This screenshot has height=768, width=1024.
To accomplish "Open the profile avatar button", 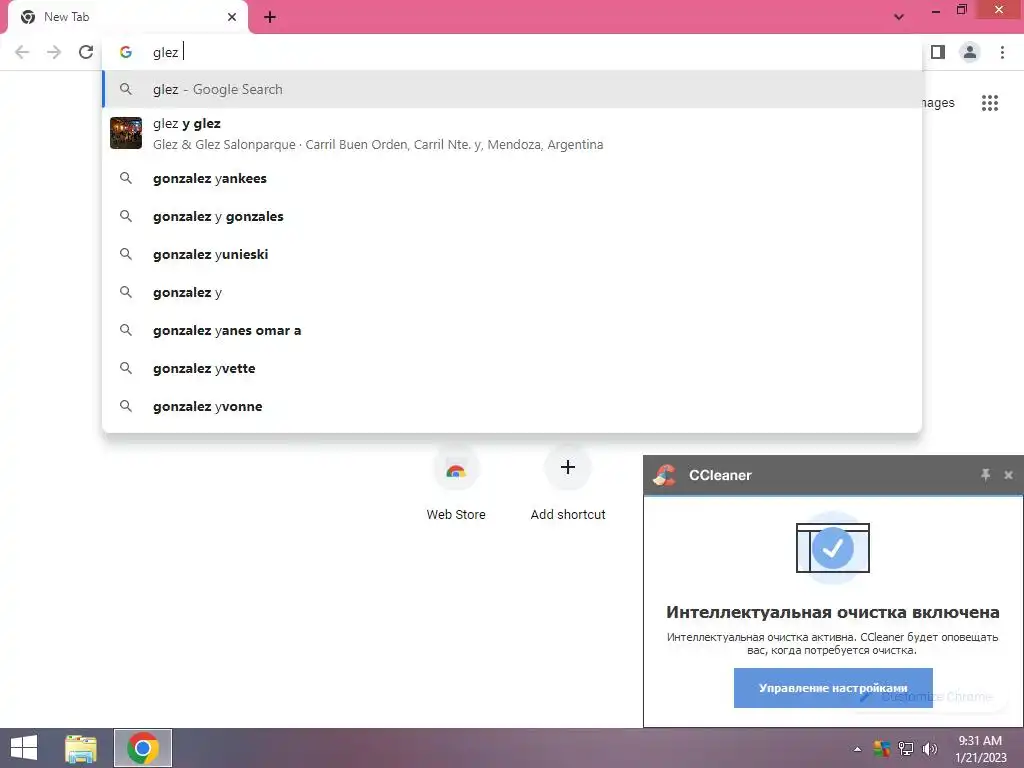I will point(970,52).
